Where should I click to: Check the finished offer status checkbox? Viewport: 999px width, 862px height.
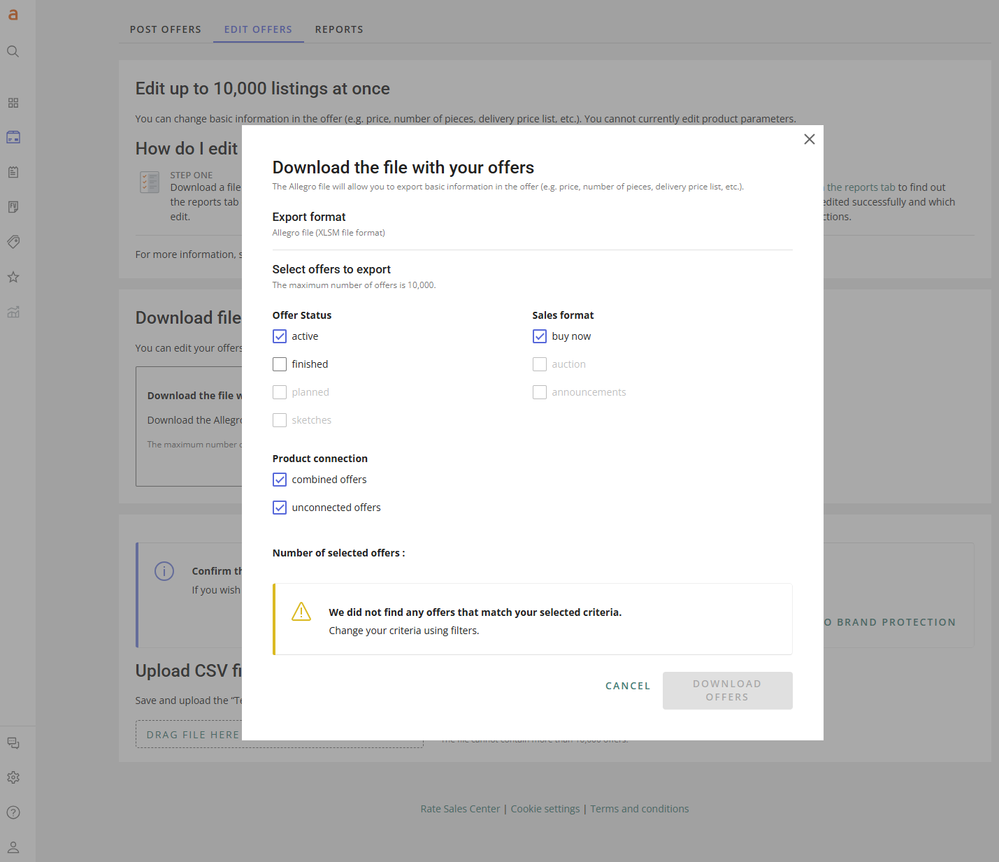pos(280,365)
